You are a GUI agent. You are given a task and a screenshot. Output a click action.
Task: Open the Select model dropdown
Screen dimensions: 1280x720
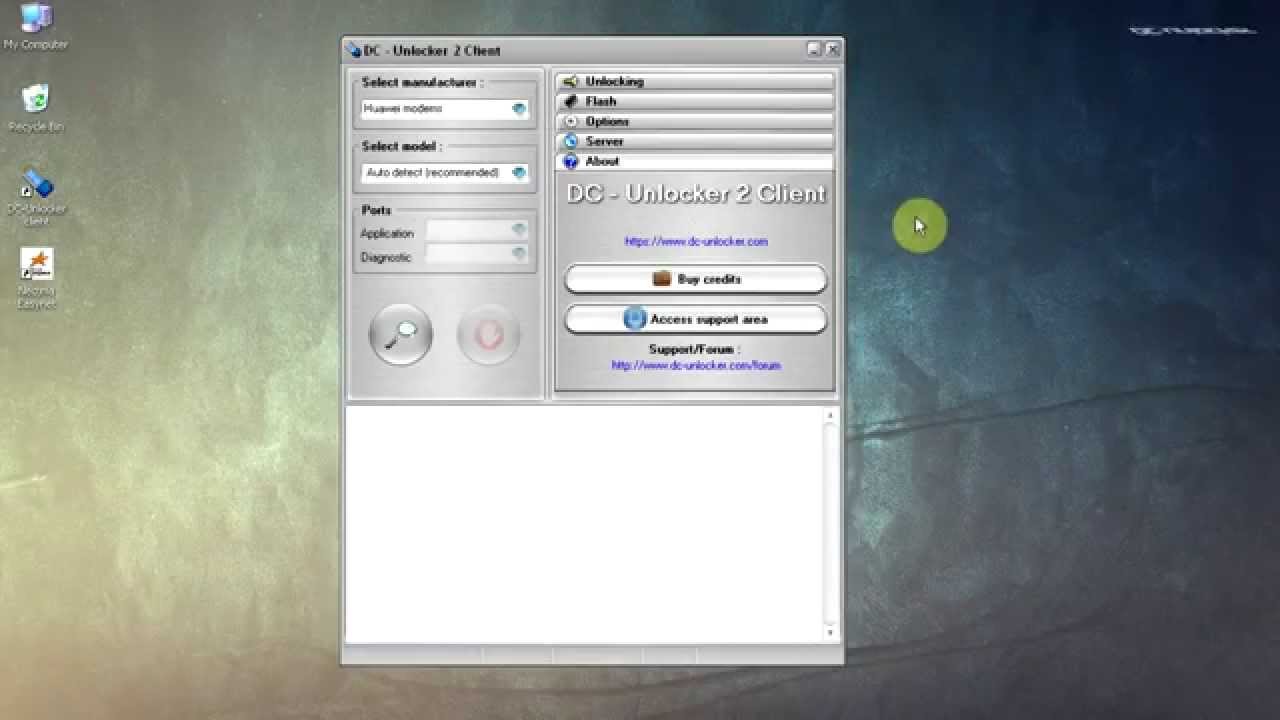(x=445, y=173)
